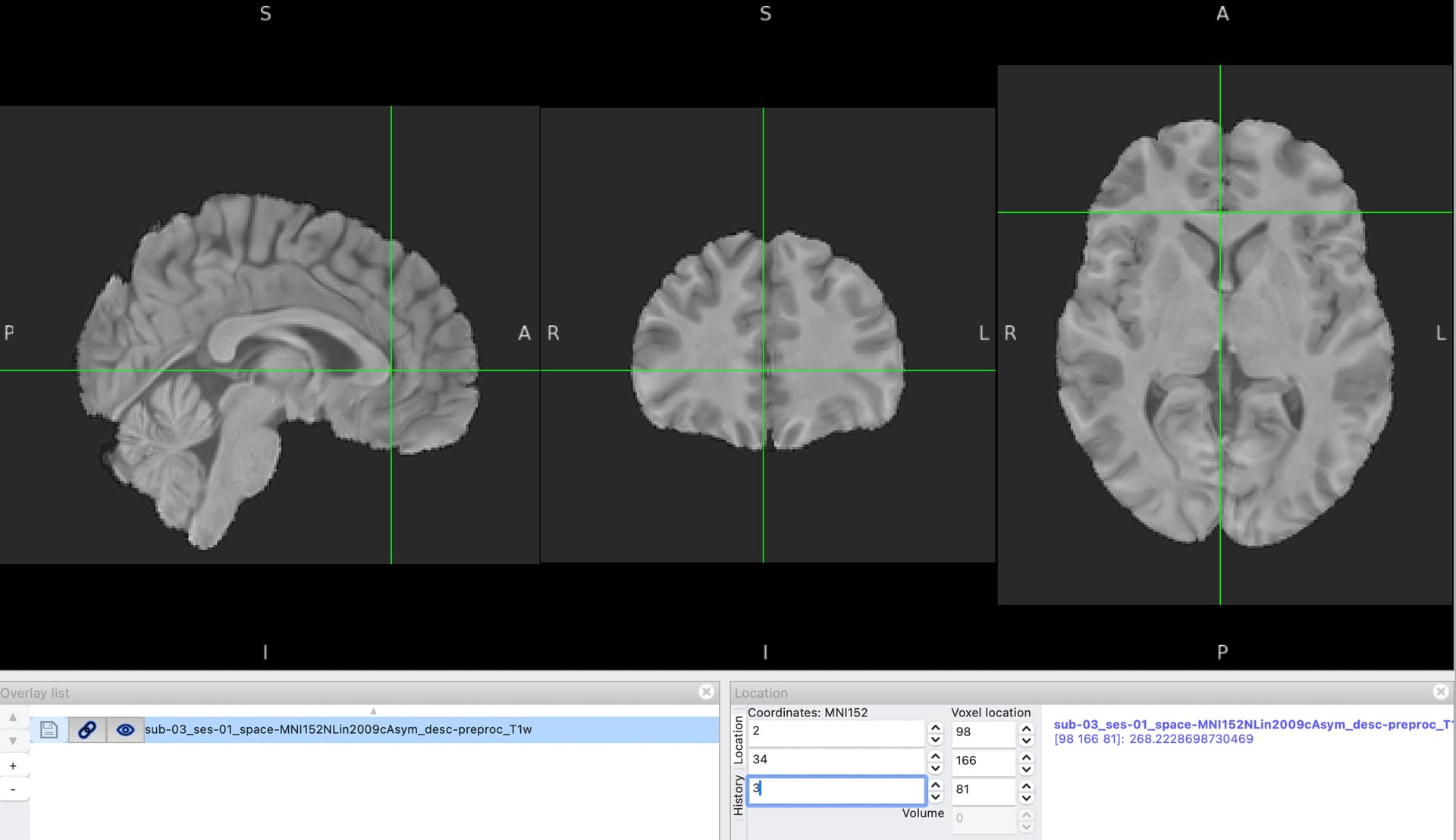Viewport: 1456px width, 840px height.
Task: Decrease the Y coordinate value of 34
Action: pyautogui.click(x=935, y=768)
